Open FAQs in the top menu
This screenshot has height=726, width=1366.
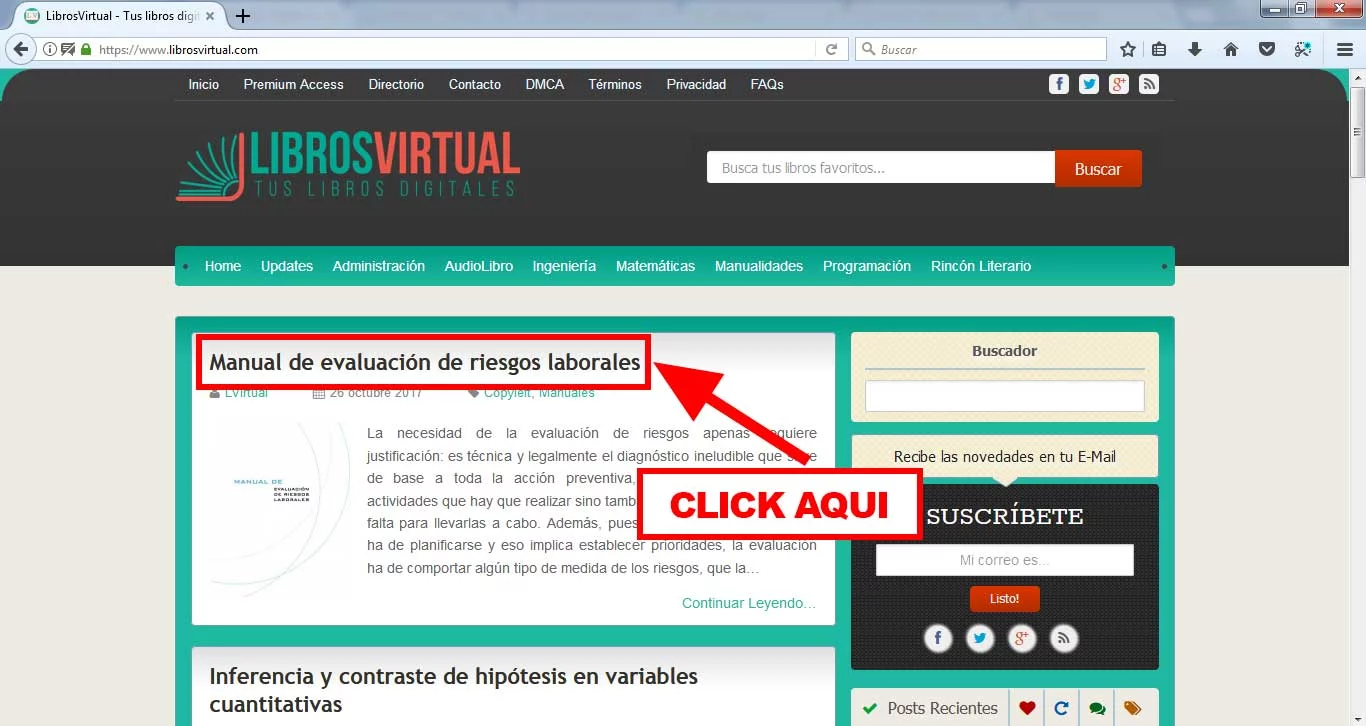click(x=767, y=84)
